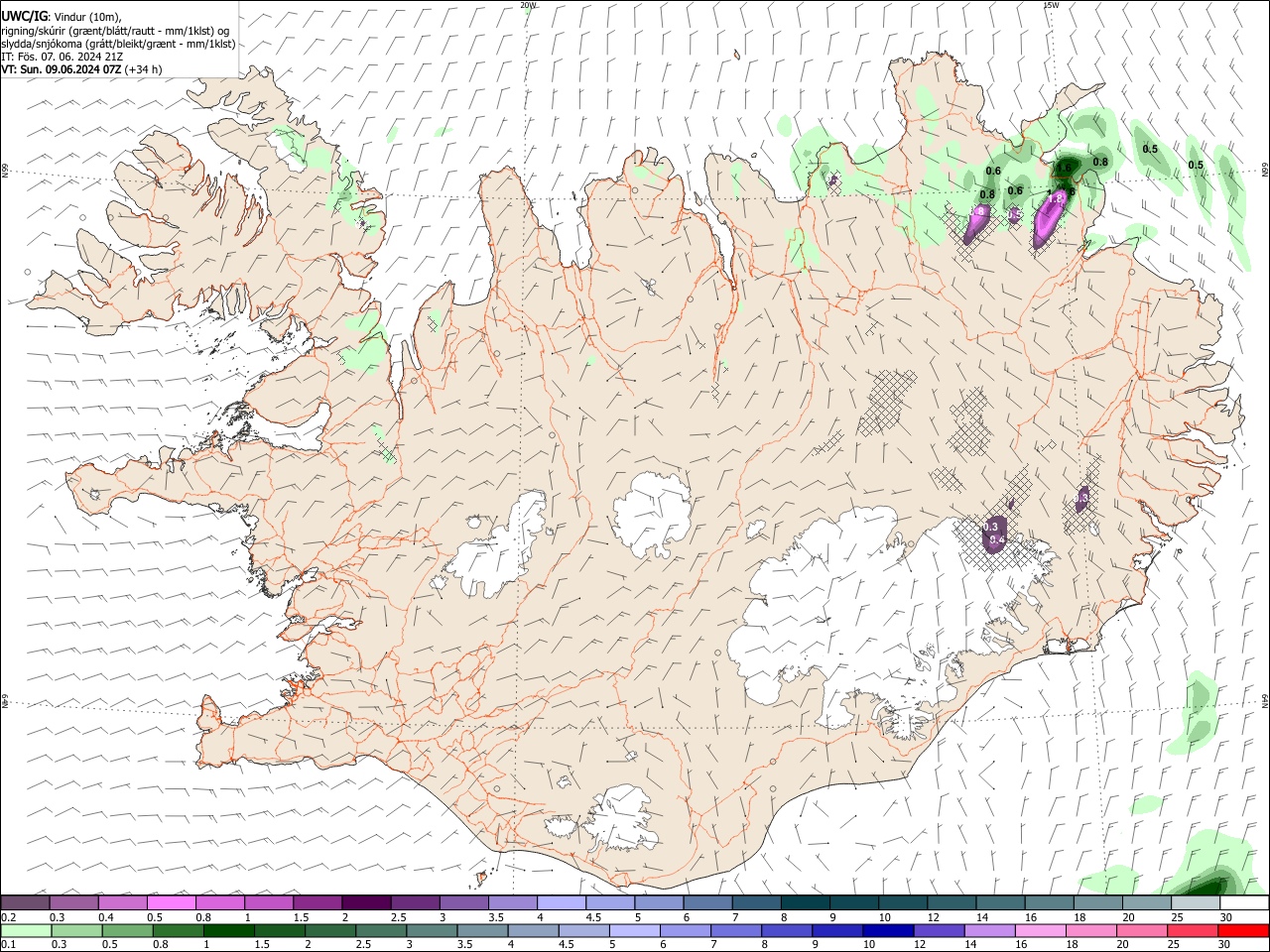Click the white '0.3' value on purple patch near glacier

(990, 527)
